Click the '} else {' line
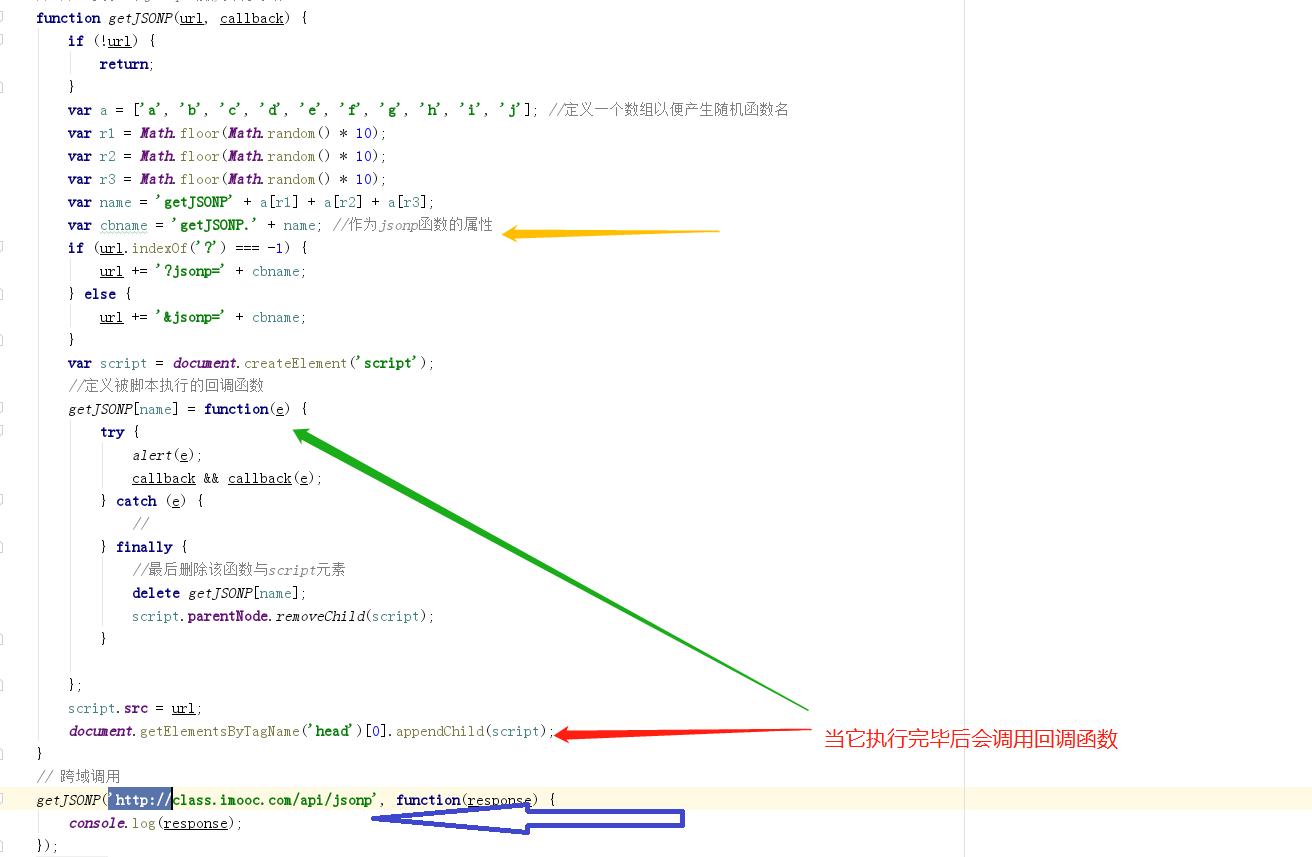This screenshot has height=857, width=1312. pos(100,294)
